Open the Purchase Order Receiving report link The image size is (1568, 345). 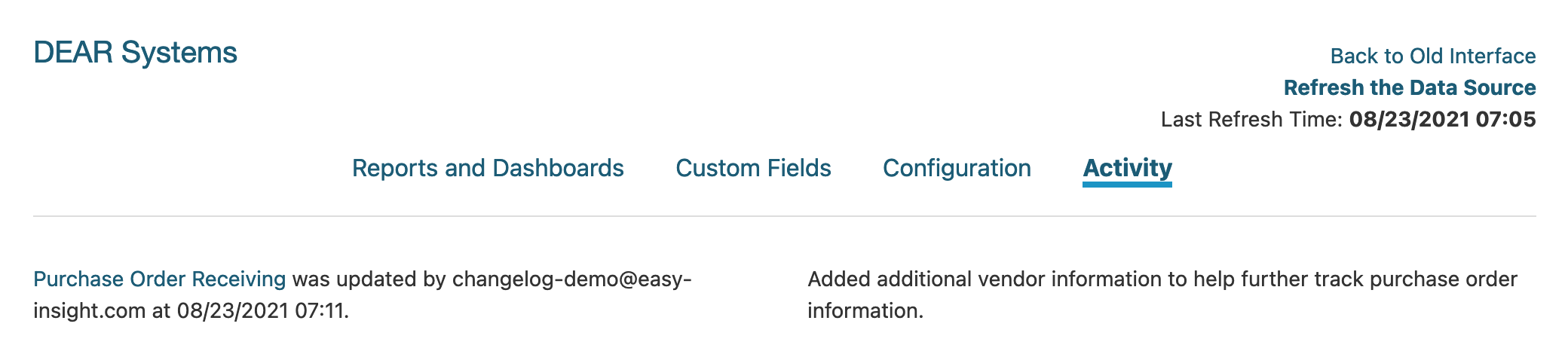click(159, 279)
